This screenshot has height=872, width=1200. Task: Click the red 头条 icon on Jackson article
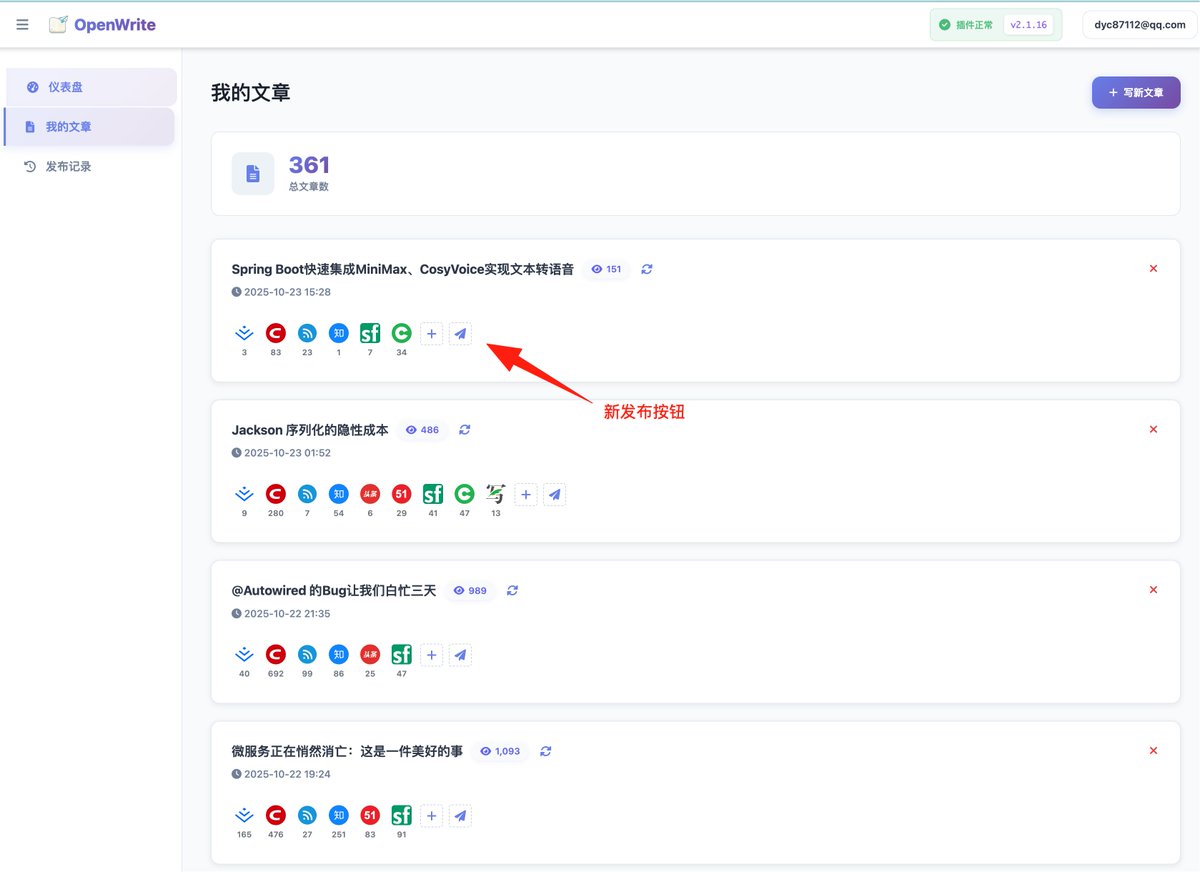[x=370, y=494]
